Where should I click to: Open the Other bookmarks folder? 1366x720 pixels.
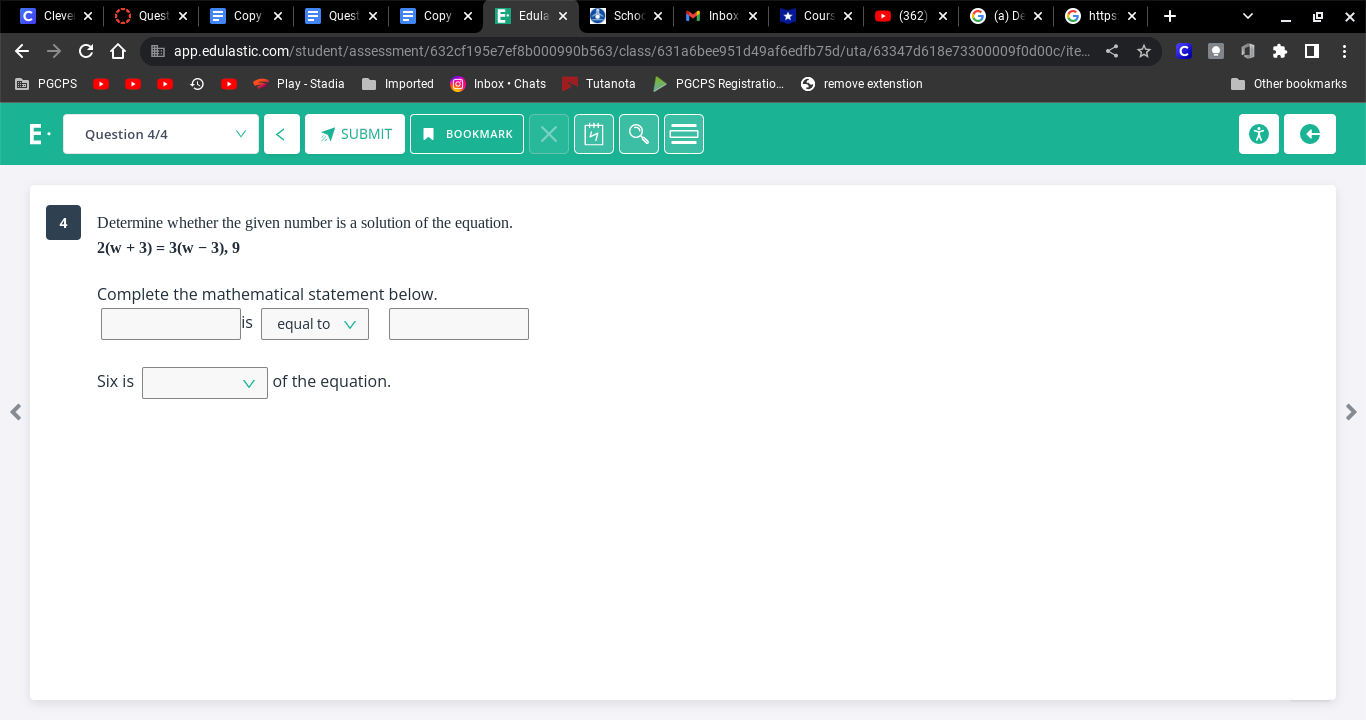pyautogui.click(x=1289, y=84)
